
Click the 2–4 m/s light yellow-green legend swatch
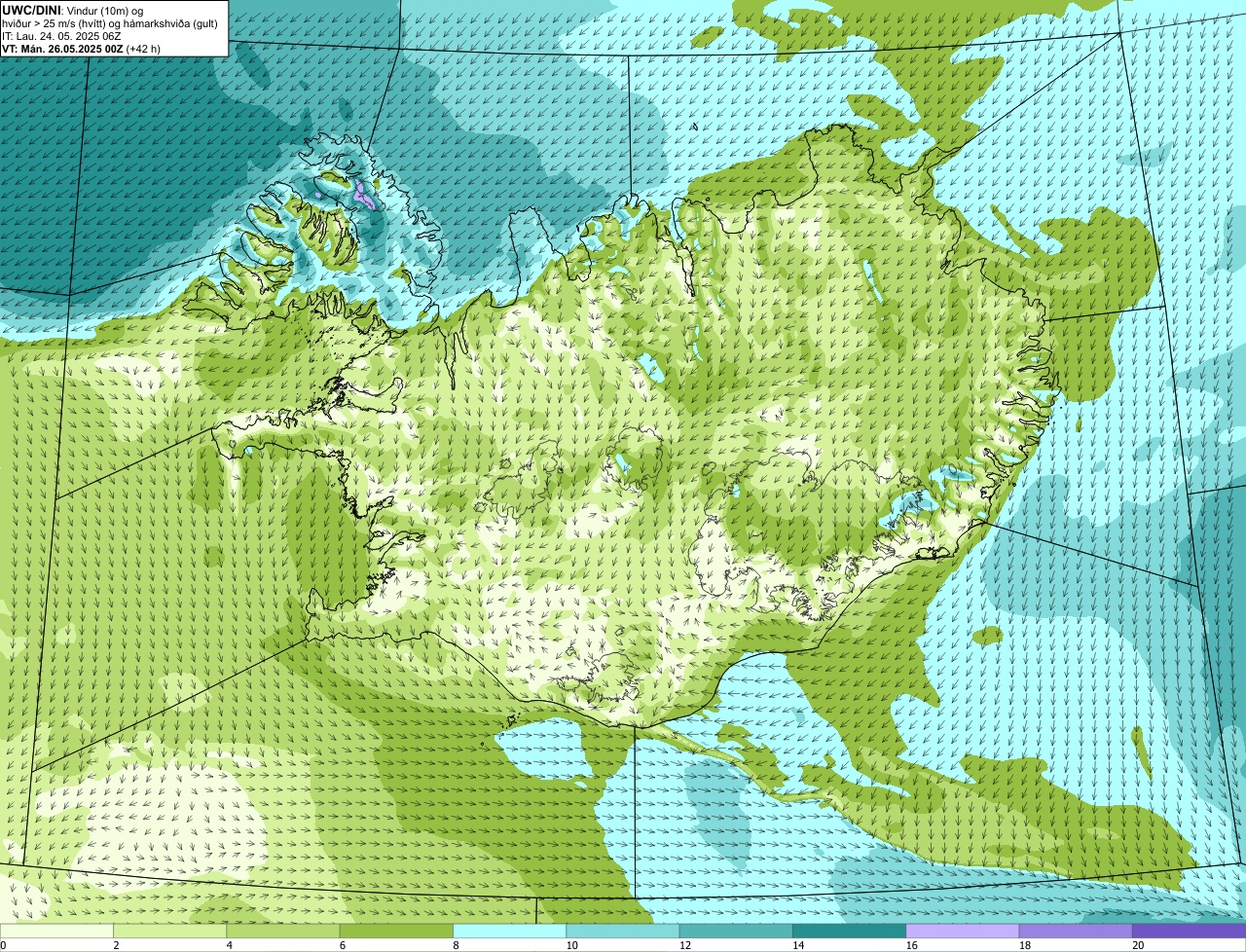click(x=170, y=931)
